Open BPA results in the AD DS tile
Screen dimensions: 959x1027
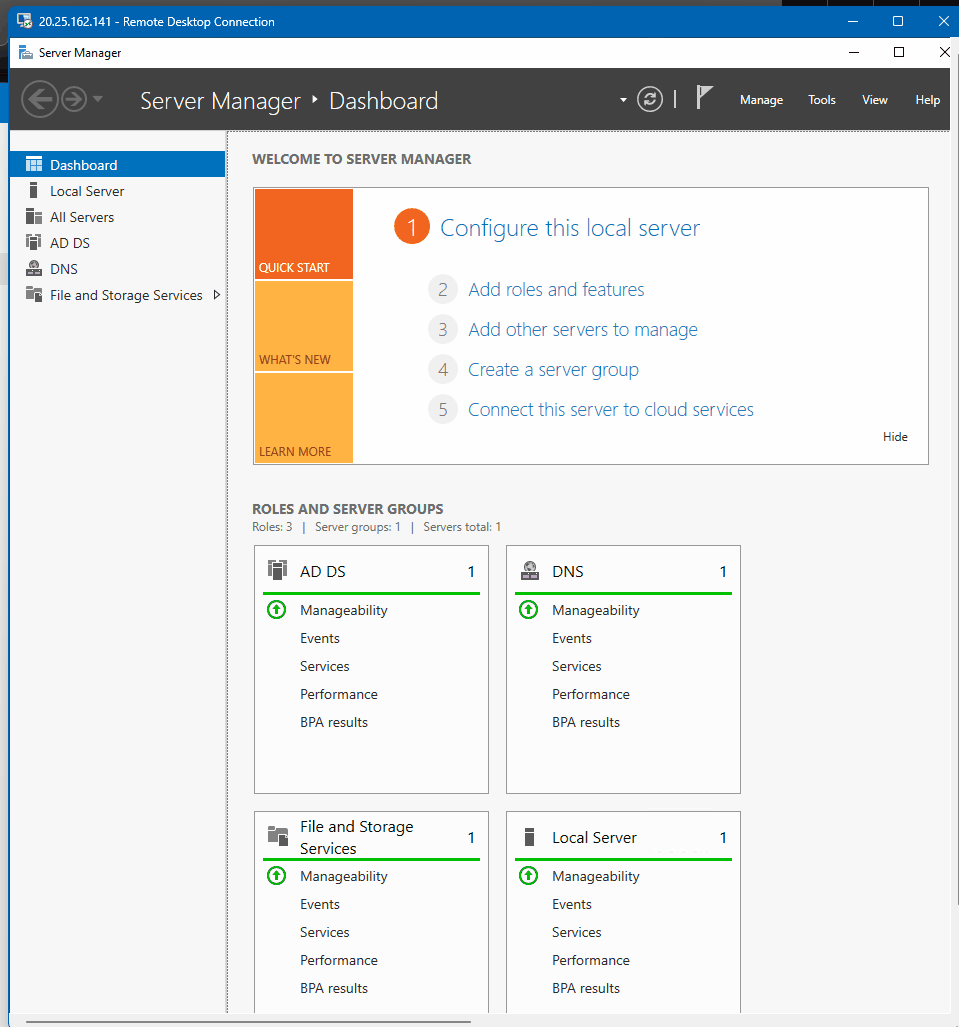click(334, 722)
